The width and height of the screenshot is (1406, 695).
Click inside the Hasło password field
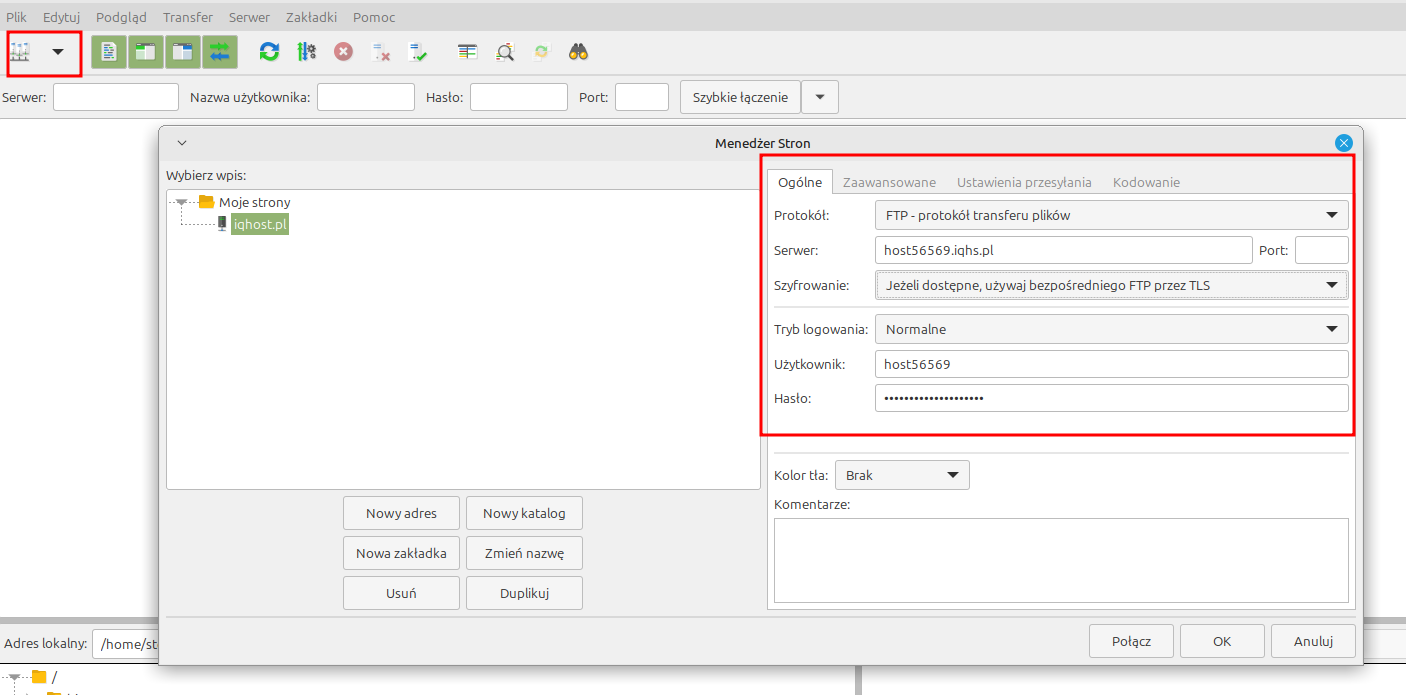1111,398
